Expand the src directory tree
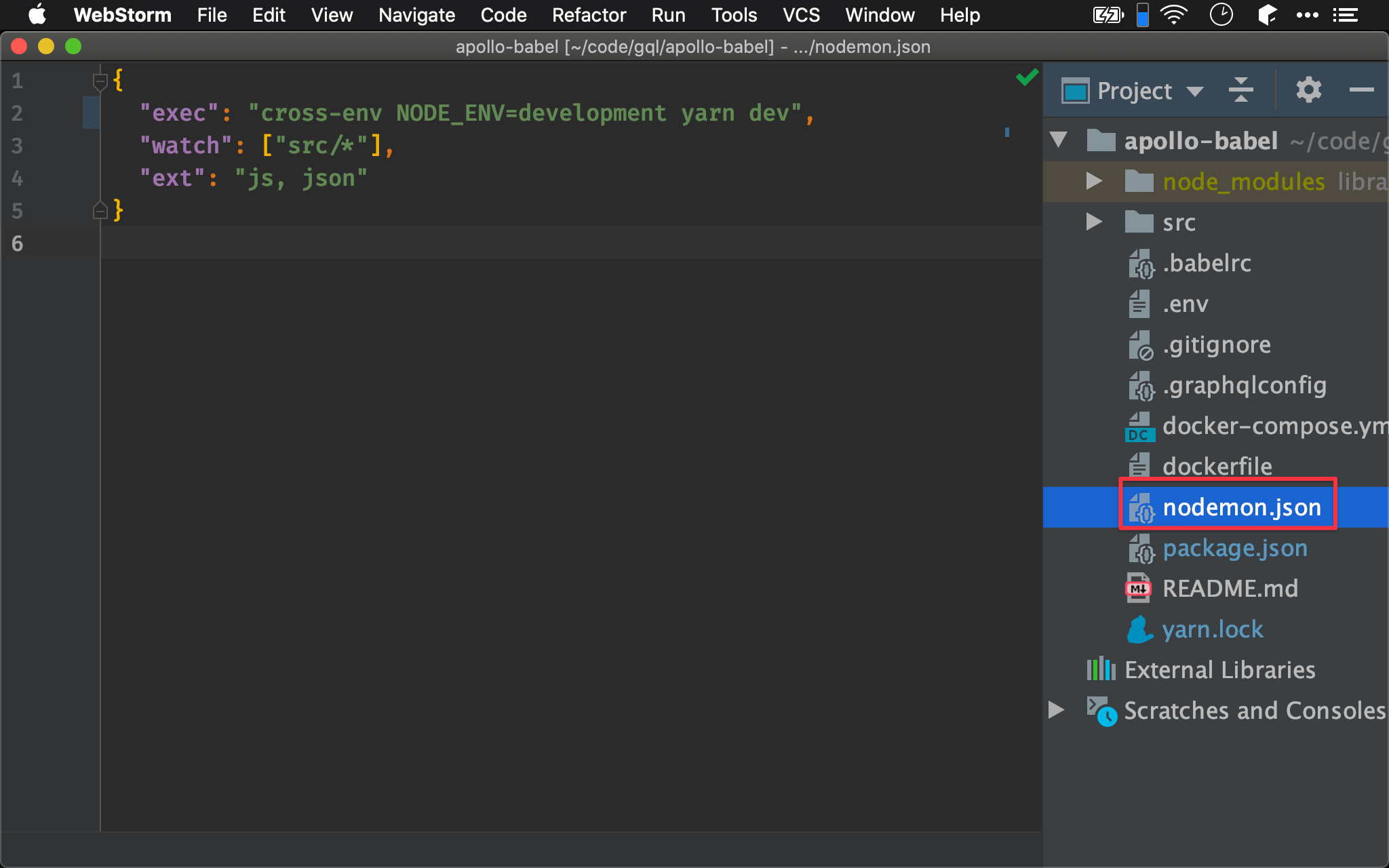The image size is (1389, 868). [x=1093, y=222]
